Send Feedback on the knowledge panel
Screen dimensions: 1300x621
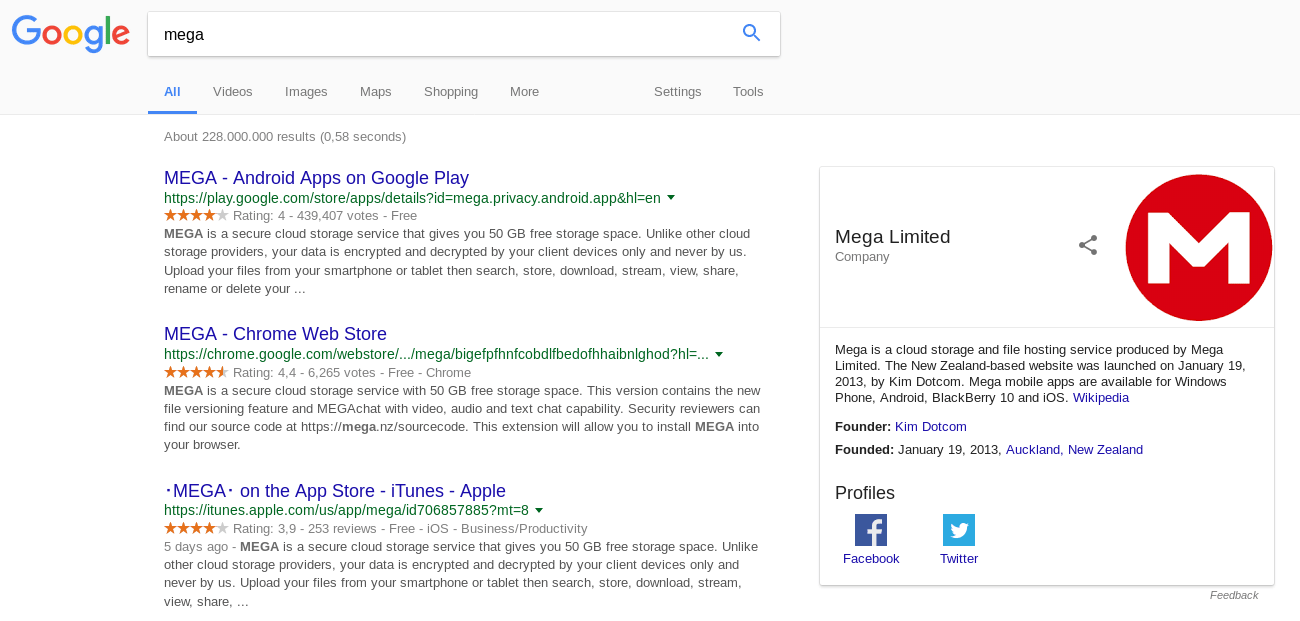pyautogui.click(x=1234, y=595)
